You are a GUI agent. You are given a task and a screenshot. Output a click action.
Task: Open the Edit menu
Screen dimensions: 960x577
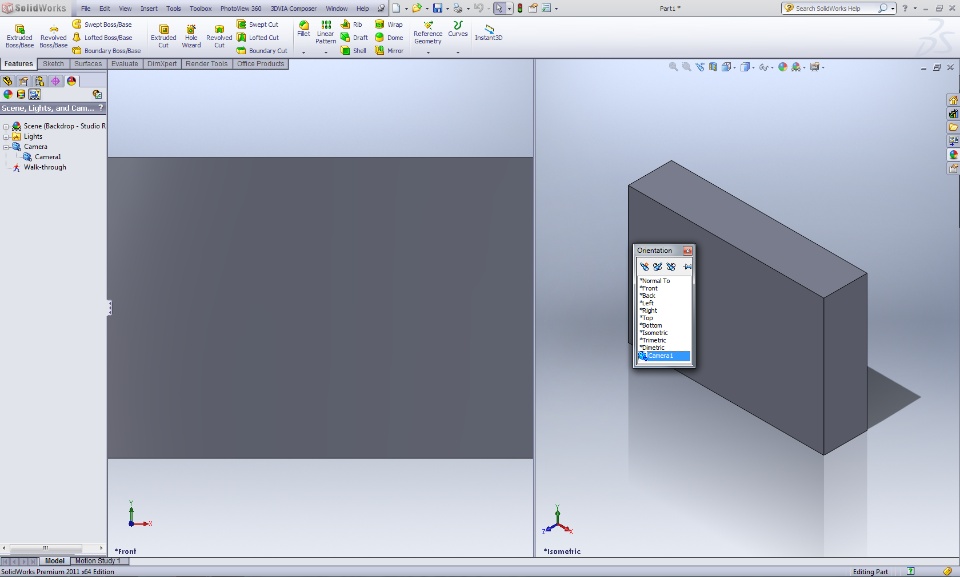(105, 9)
